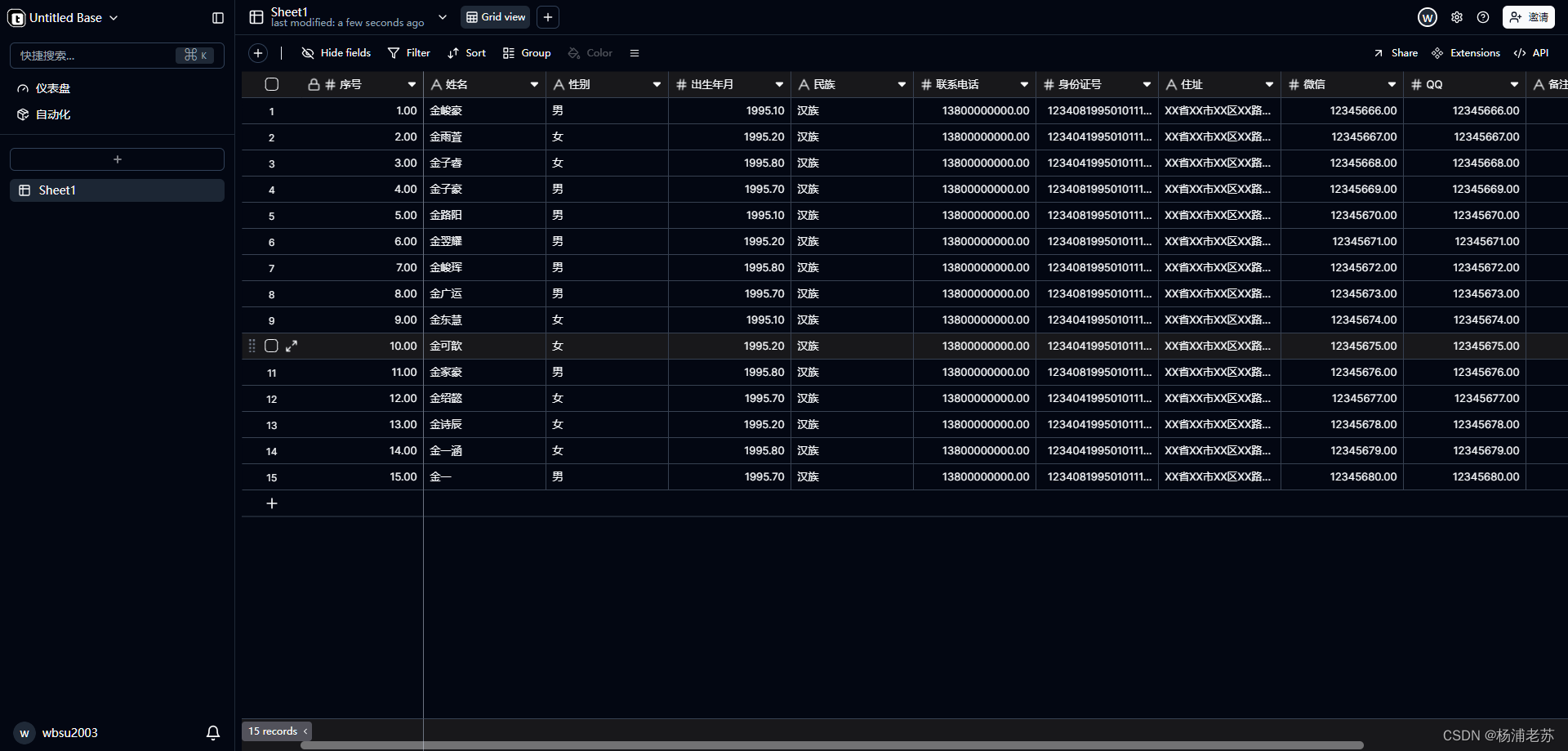Click the circular add record button in toolbar
Viewport: 1568px width, 751px height.
click(258, 53)
